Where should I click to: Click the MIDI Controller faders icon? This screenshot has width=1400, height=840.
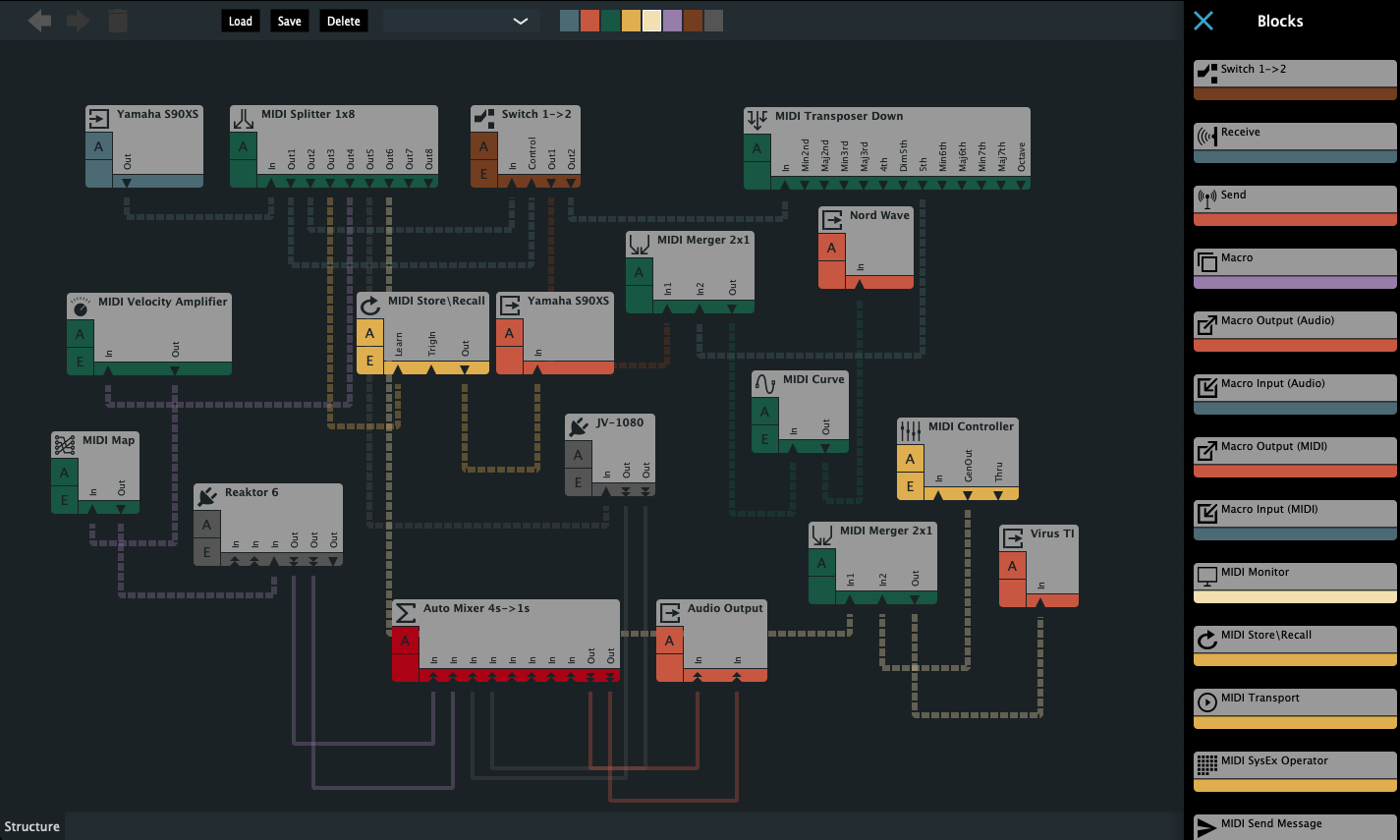click(910, 431)
